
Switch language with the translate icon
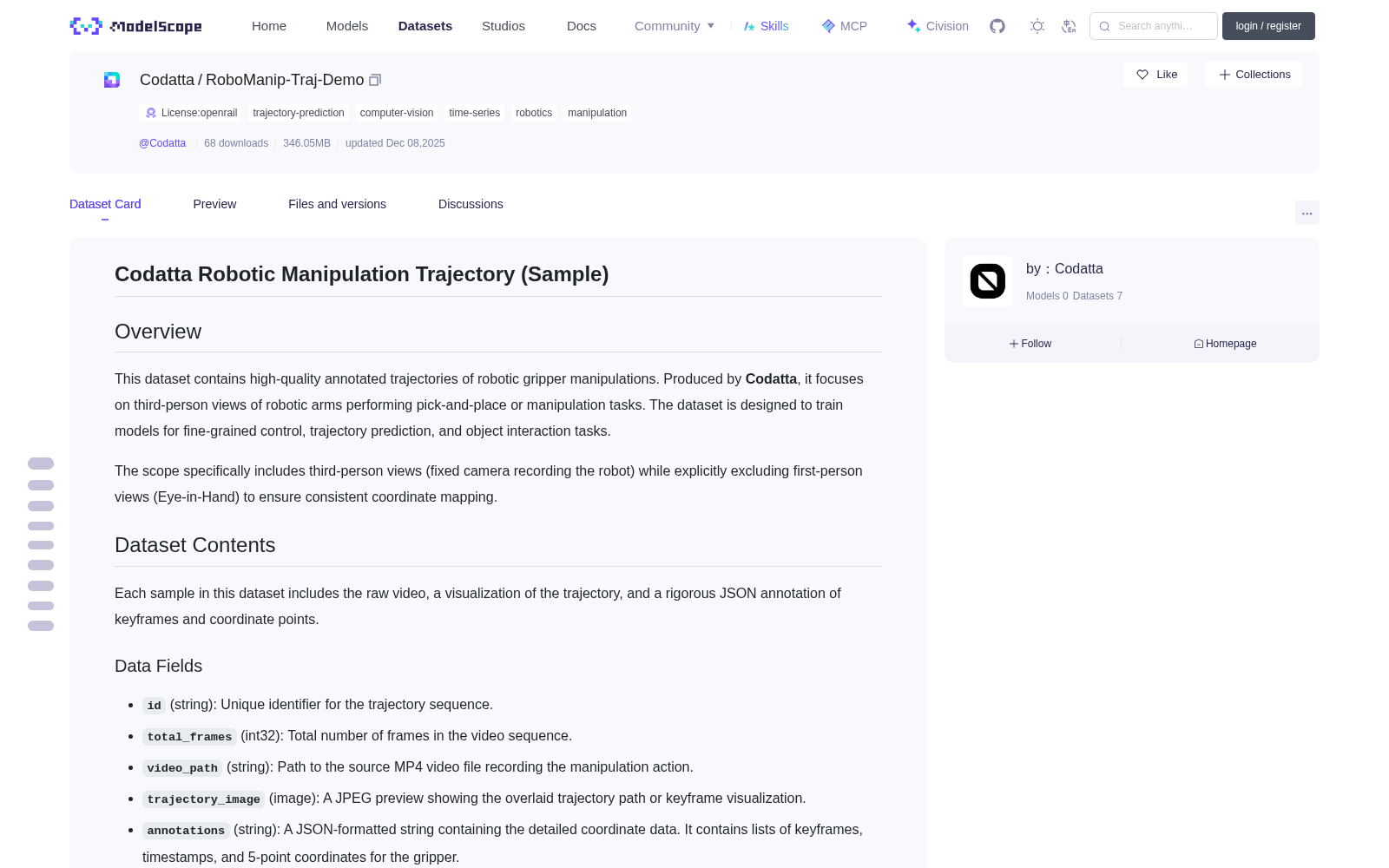pos(1069,26)
